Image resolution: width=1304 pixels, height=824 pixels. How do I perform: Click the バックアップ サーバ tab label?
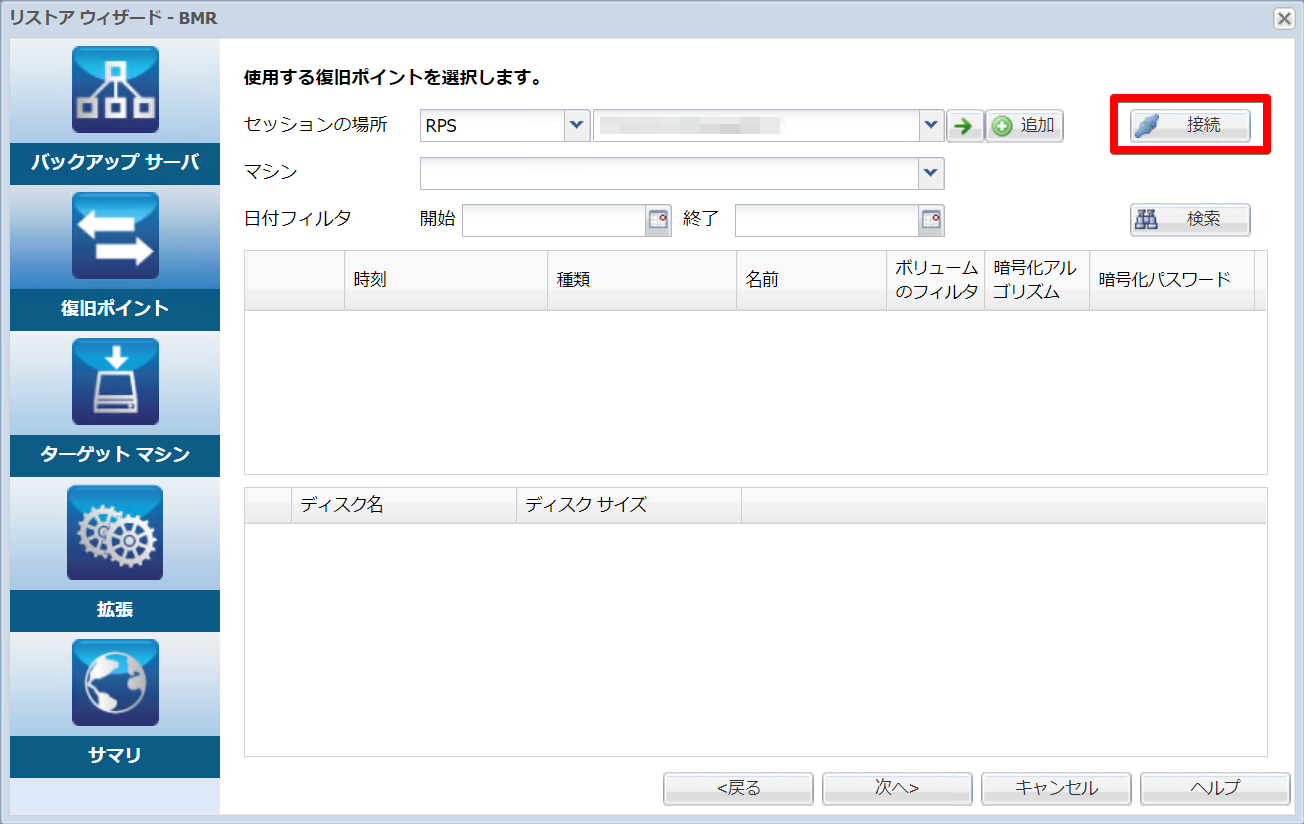point(115,163)
